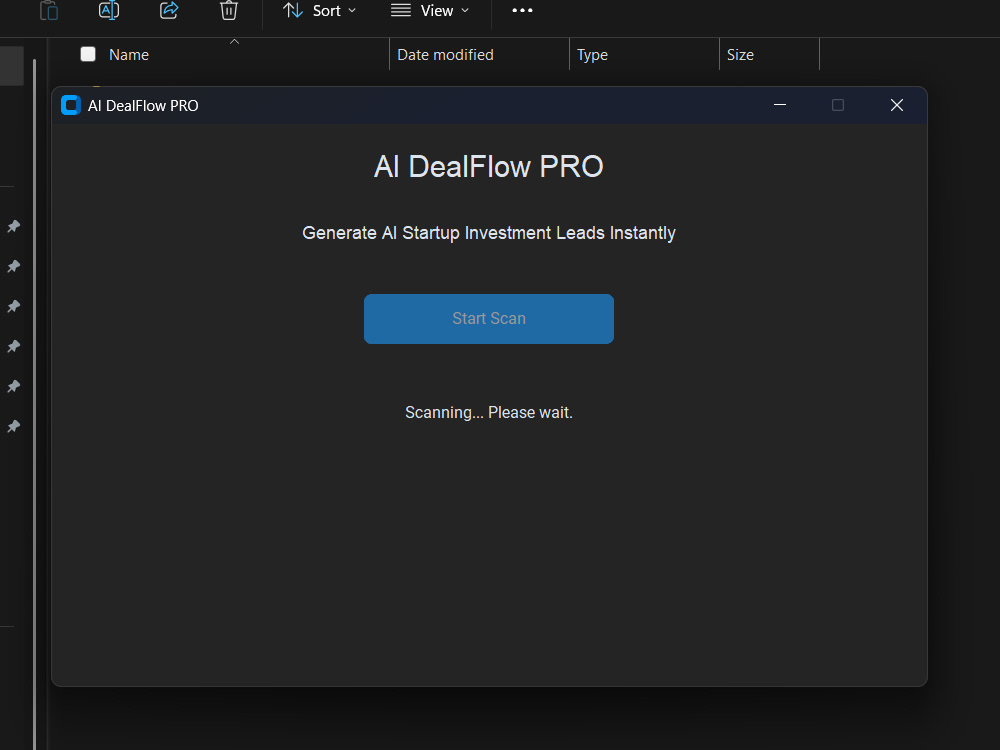Viewport: 1000px width, 750px height.
Task: Click the large 'AI DealFlow PRO' heading
Action: (489, 167)
